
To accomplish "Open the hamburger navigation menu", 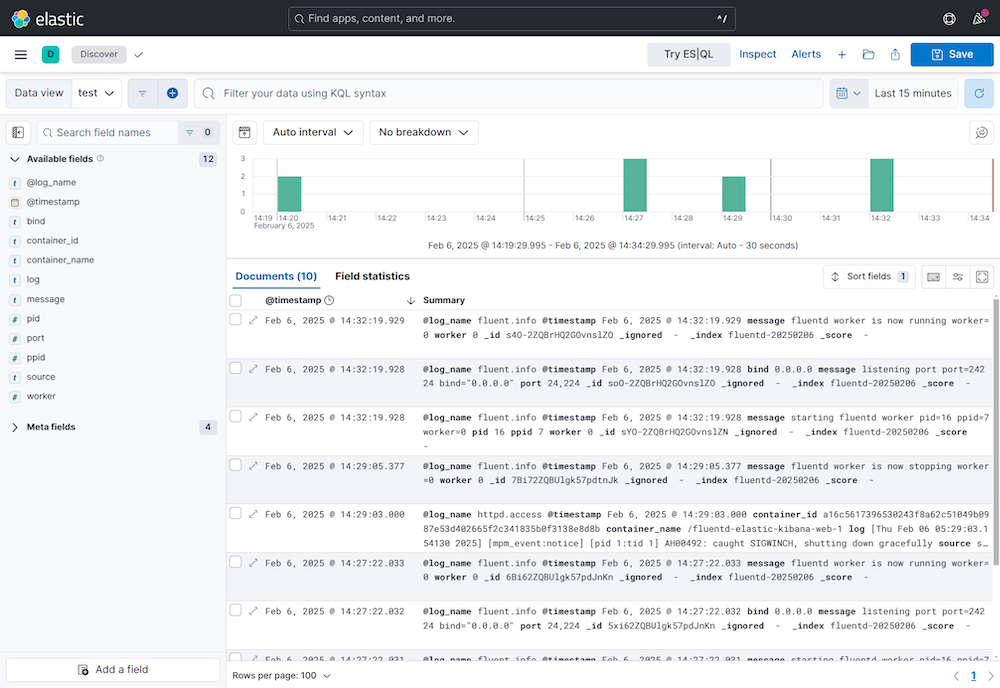I will point(20,54).
